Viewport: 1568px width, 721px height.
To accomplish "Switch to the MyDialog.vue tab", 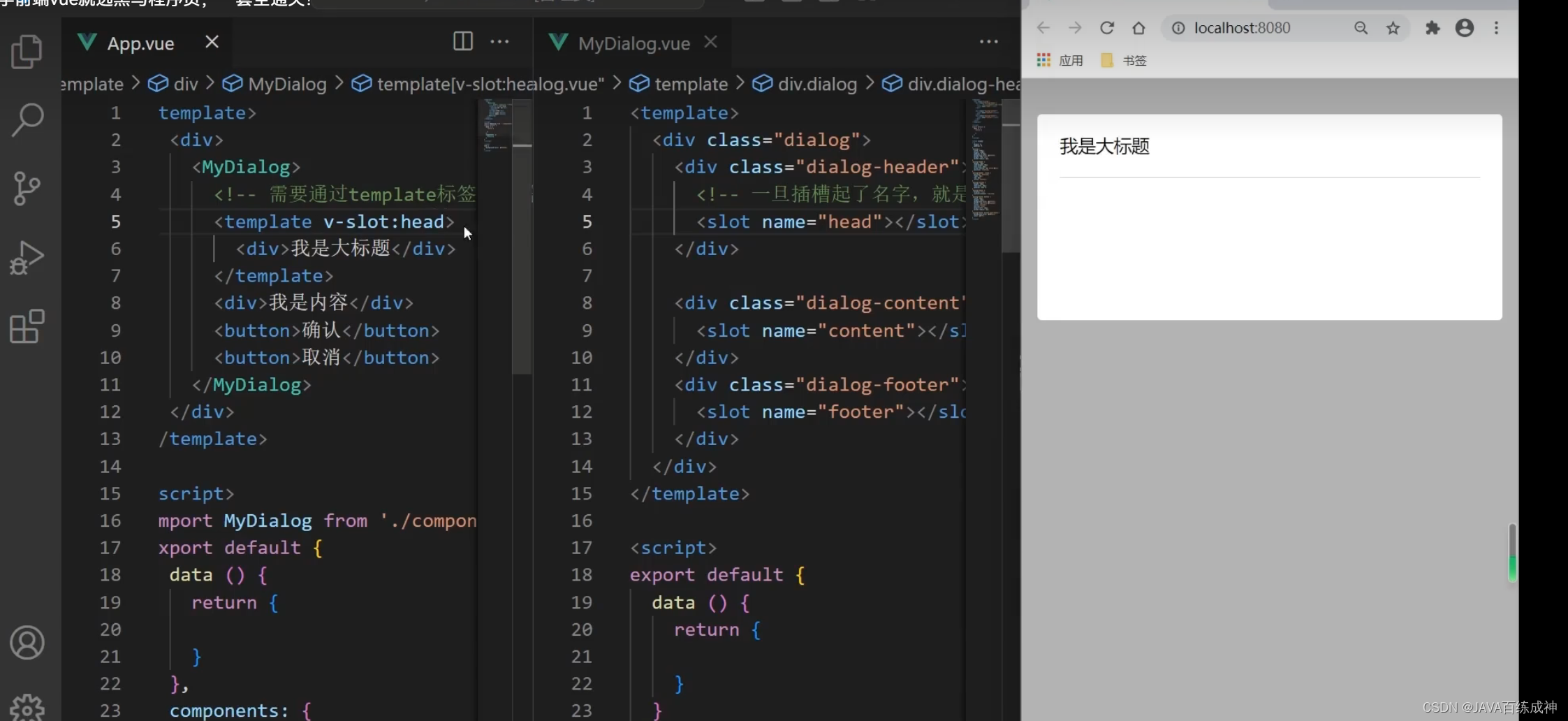I will tap(633, 43).
